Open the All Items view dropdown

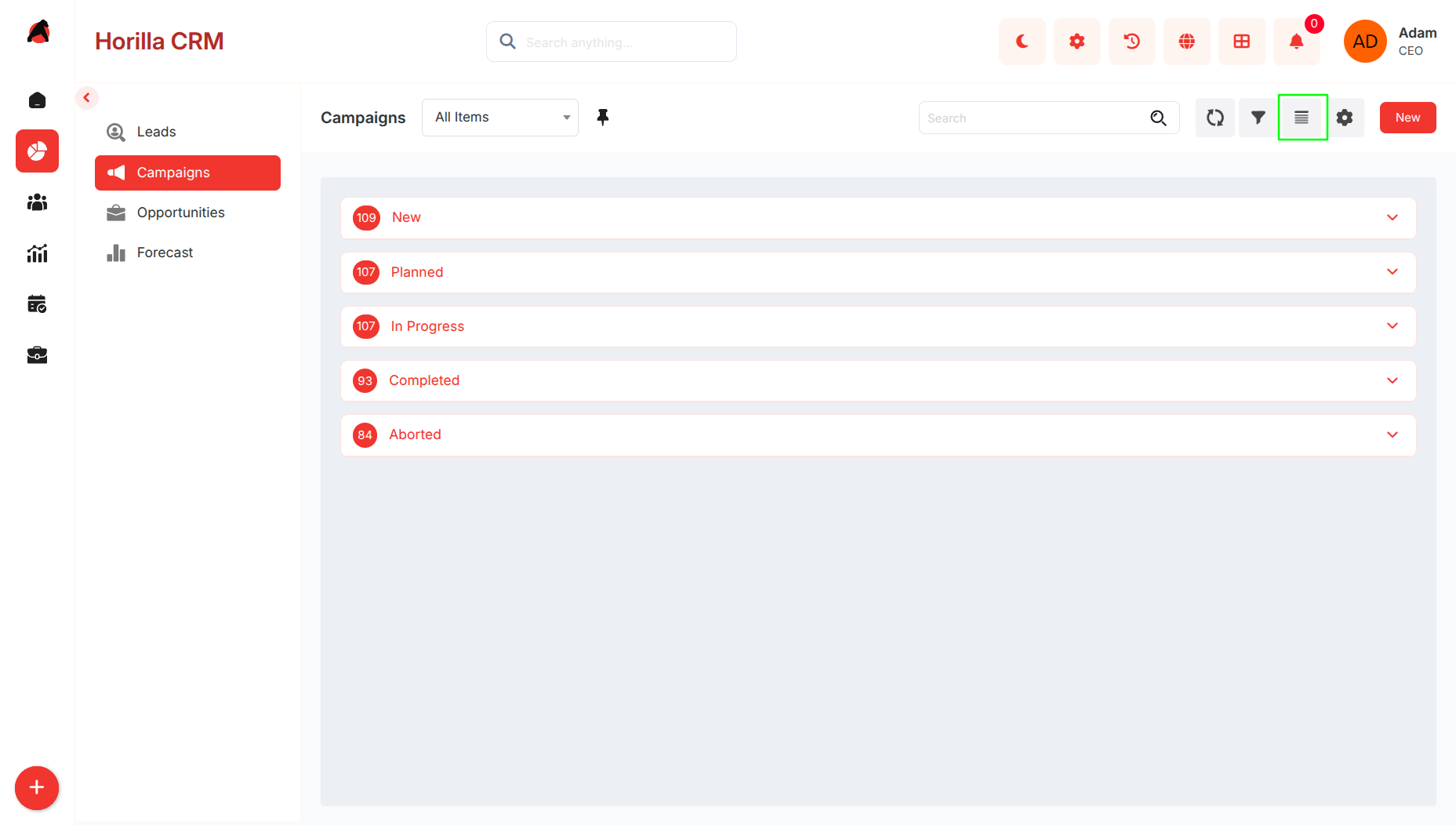point(500,118)
